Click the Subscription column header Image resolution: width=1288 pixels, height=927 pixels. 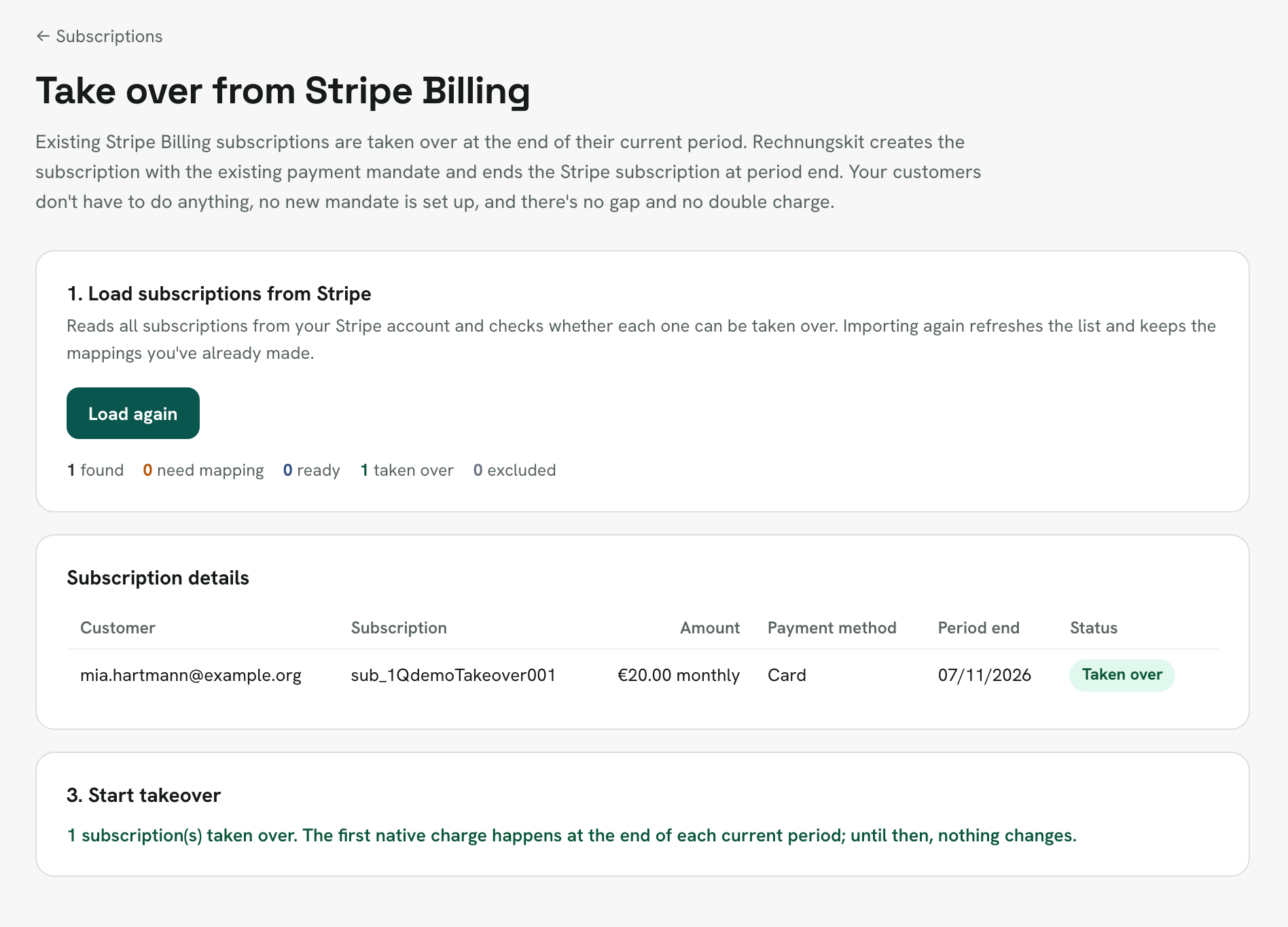[x=399, y=627]
